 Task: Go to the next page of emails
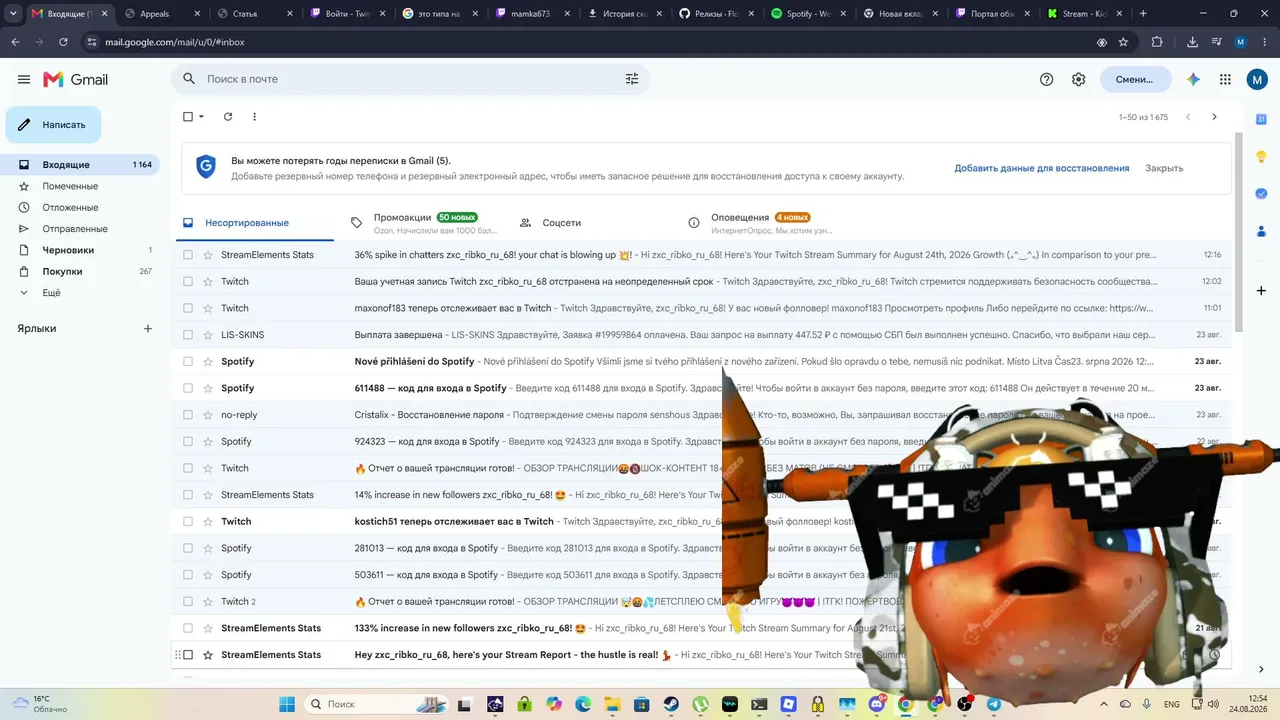tap(1214, 117)
